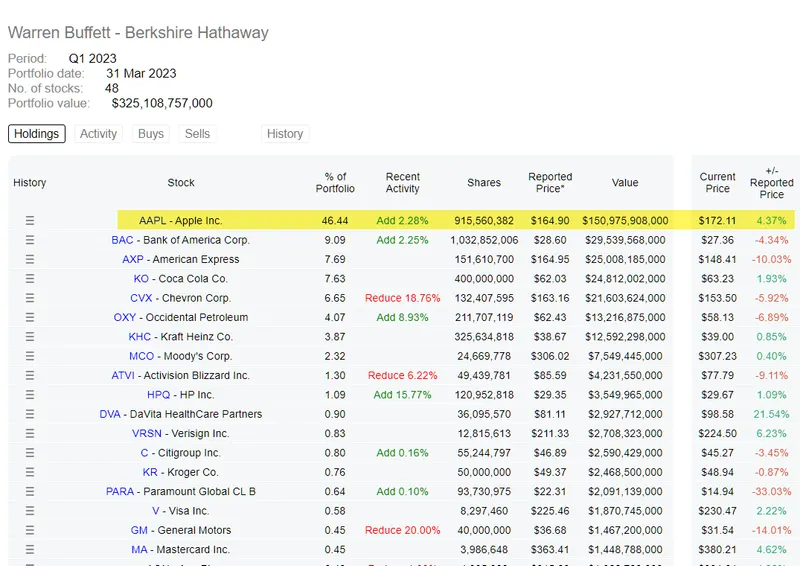Select the Holdings tab
Screen dimensions: 800x566
pyautogui.click(x=37, y=134)
